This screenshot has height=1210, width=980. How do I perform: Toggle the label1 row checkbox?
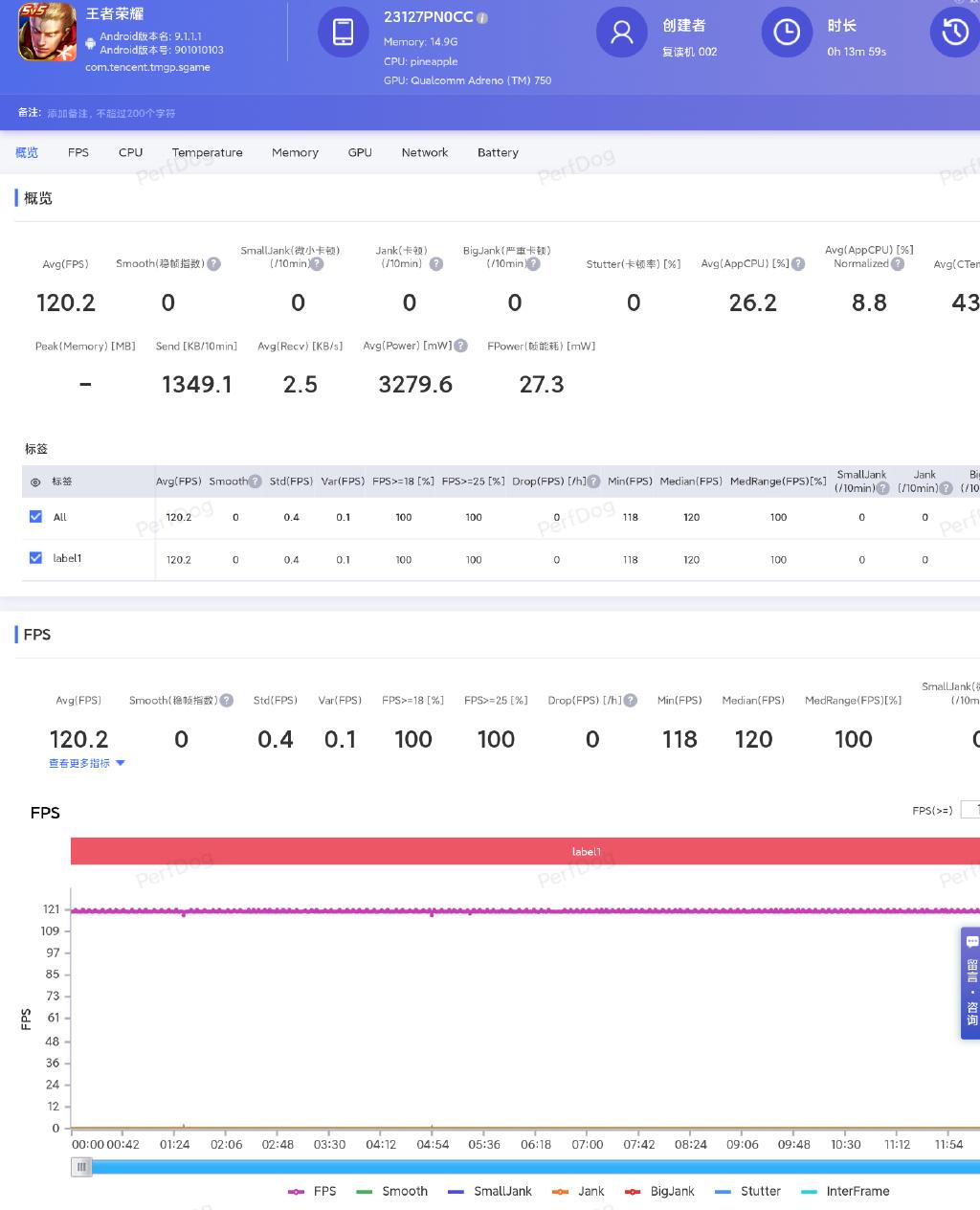[x=35, y=557]
